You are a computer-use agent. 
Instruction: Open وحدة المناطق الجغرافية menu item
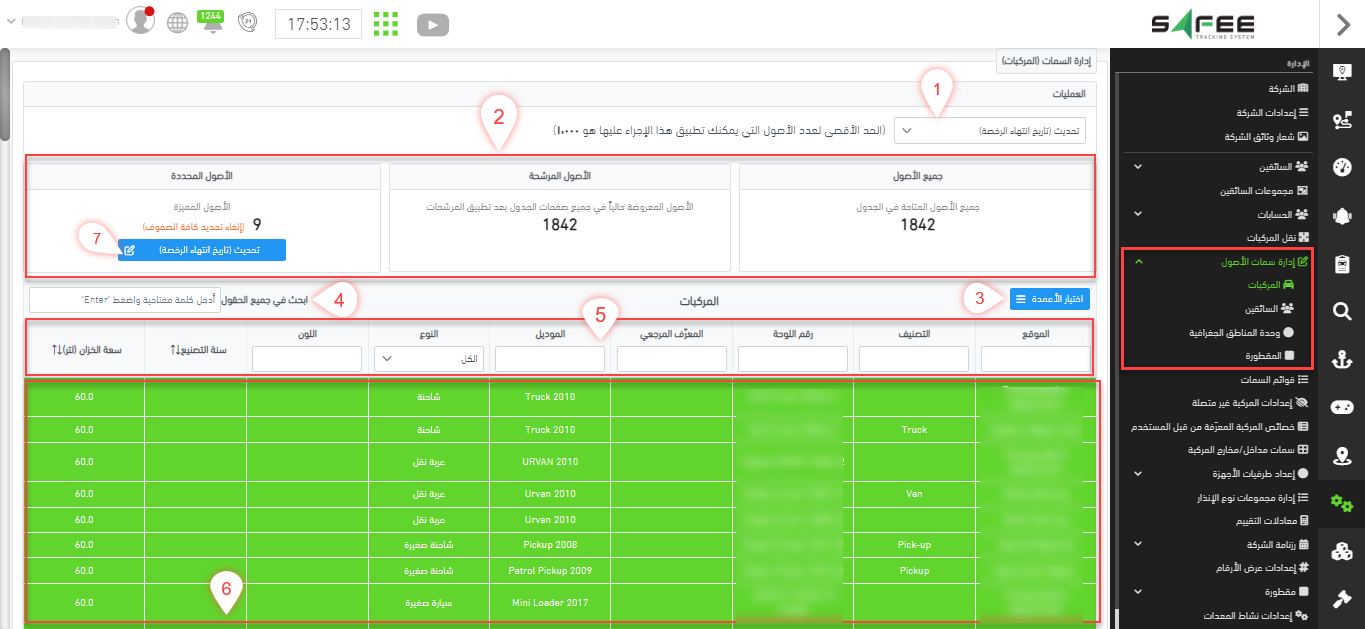[1238, 332]
